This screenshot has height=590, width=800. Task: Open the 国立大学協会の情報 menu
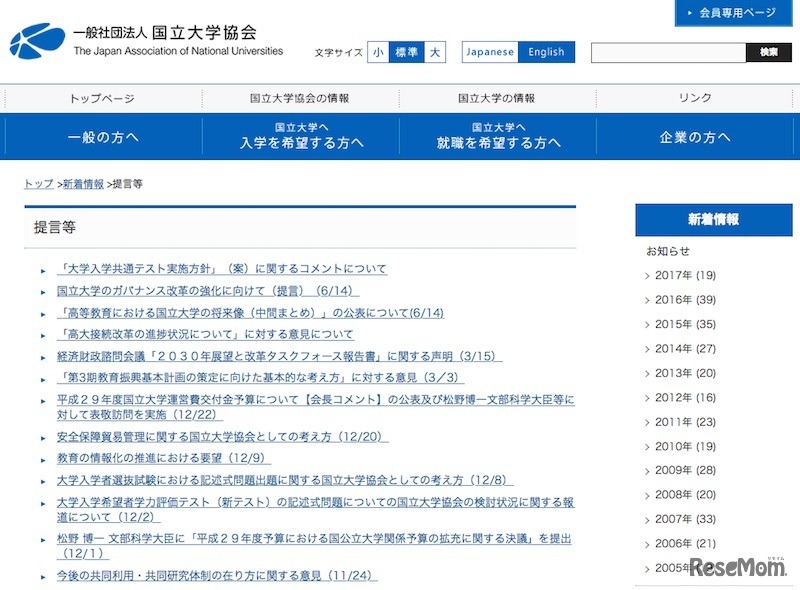pyautogui.click(x=299, y=98)
